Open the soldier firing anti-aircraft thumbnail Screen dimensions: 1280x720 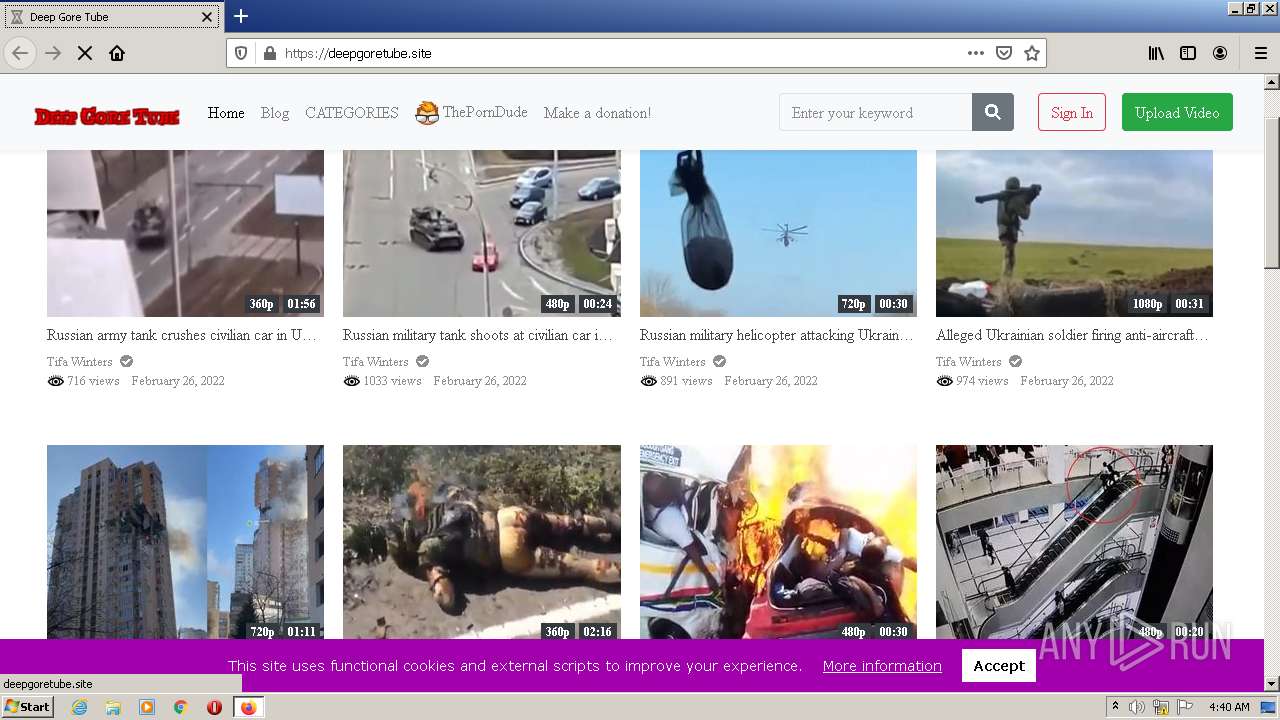coord(1074,233)
